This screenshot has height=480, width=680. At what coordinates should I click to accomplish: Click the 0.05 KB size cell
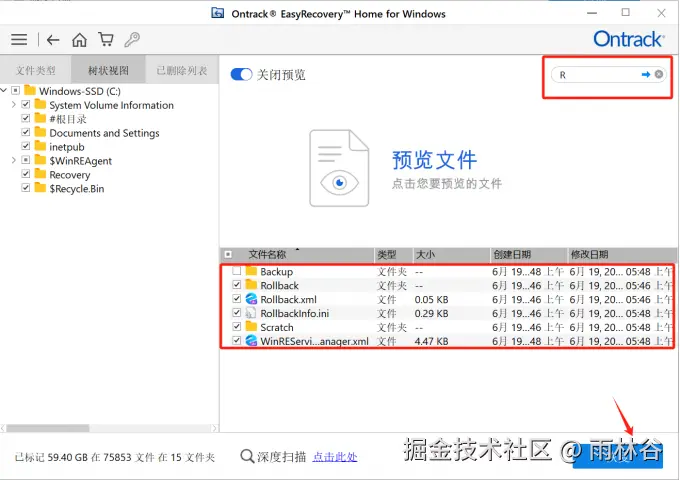tap(432, 300)
